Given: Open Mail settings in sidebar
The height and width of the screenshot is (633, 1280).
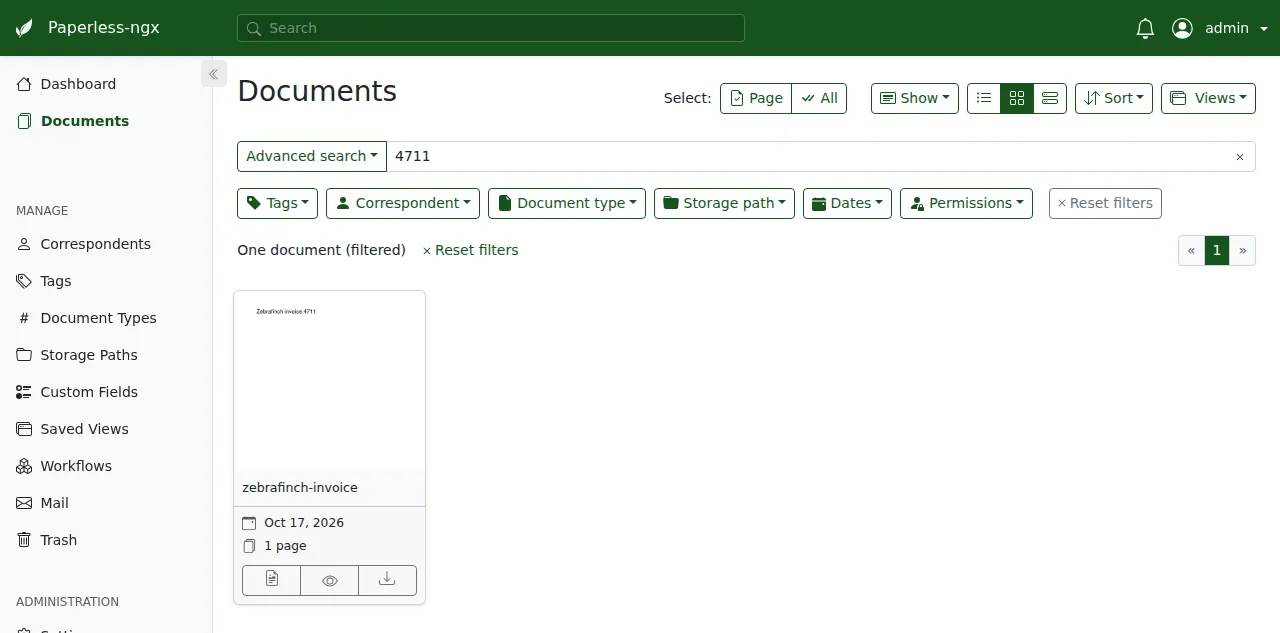Looking at the screenshot, I should (x=54, y=503).
